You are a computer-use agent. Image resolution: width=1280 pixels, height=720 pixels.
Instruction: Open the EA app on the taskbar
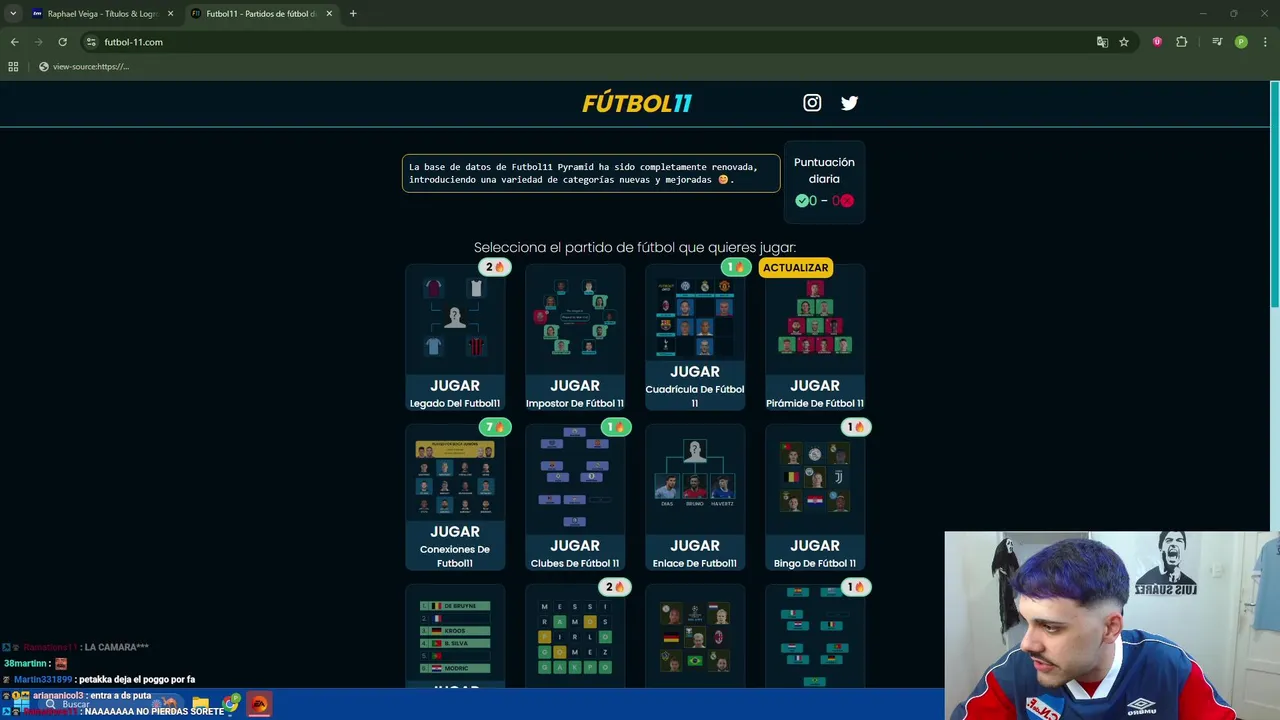click(259, 704)
